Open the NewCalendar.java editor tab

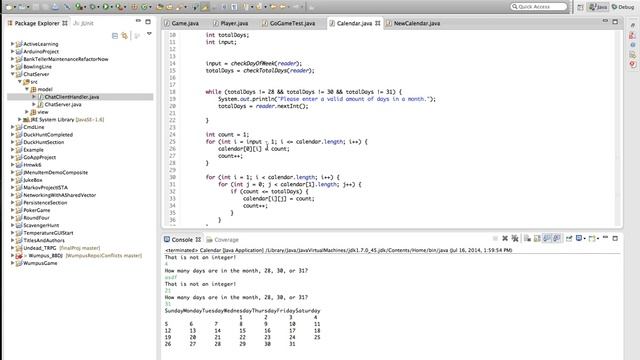(x=413, y=23)
